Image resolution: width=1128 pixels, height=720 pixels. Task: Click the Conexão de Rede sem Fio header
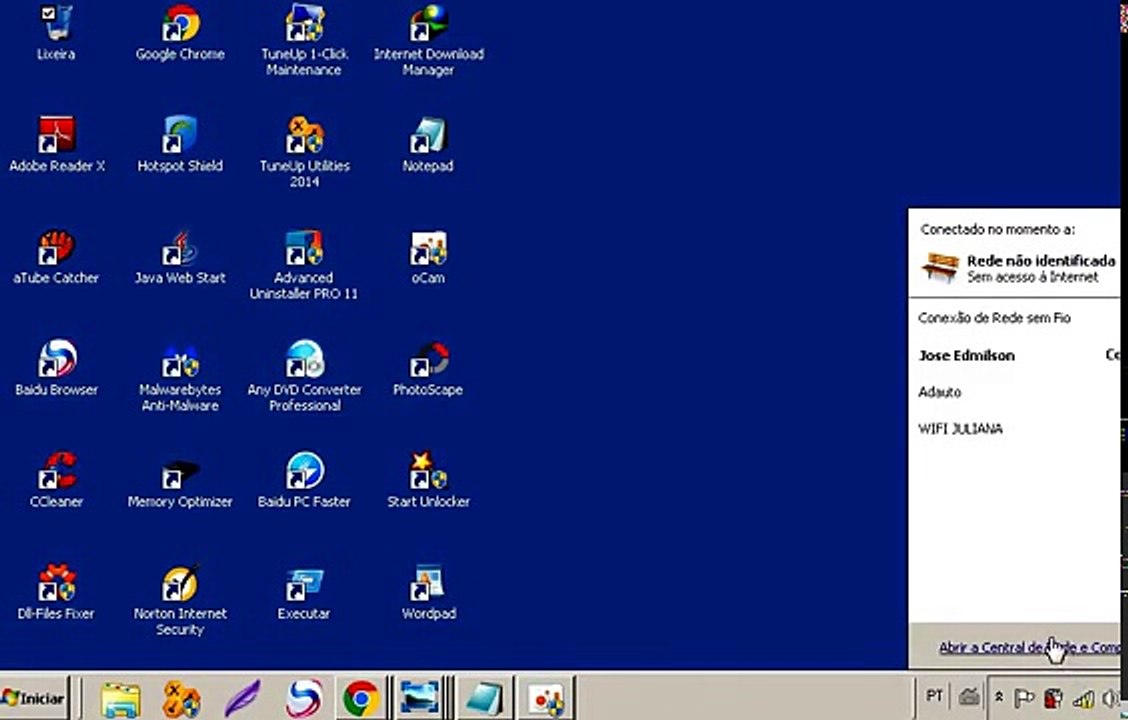click(x=995, y=318)
